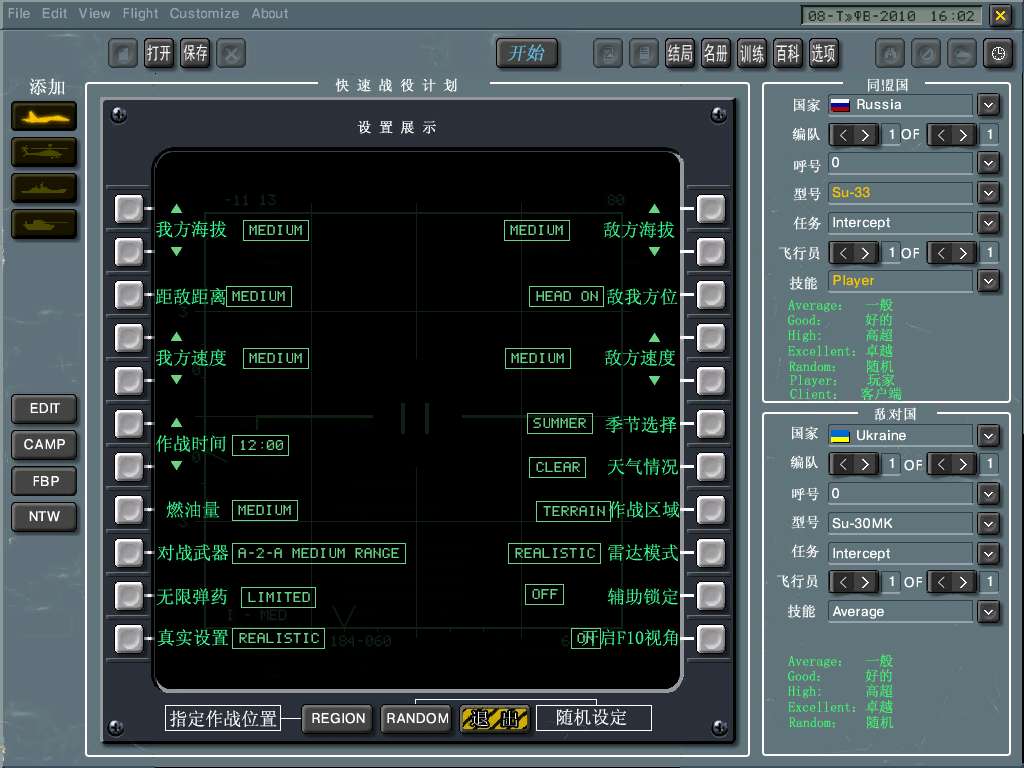1024x768 pixels.
Task: Toggle the HEAD ON aspect value
Action: (x=566, y=296)
